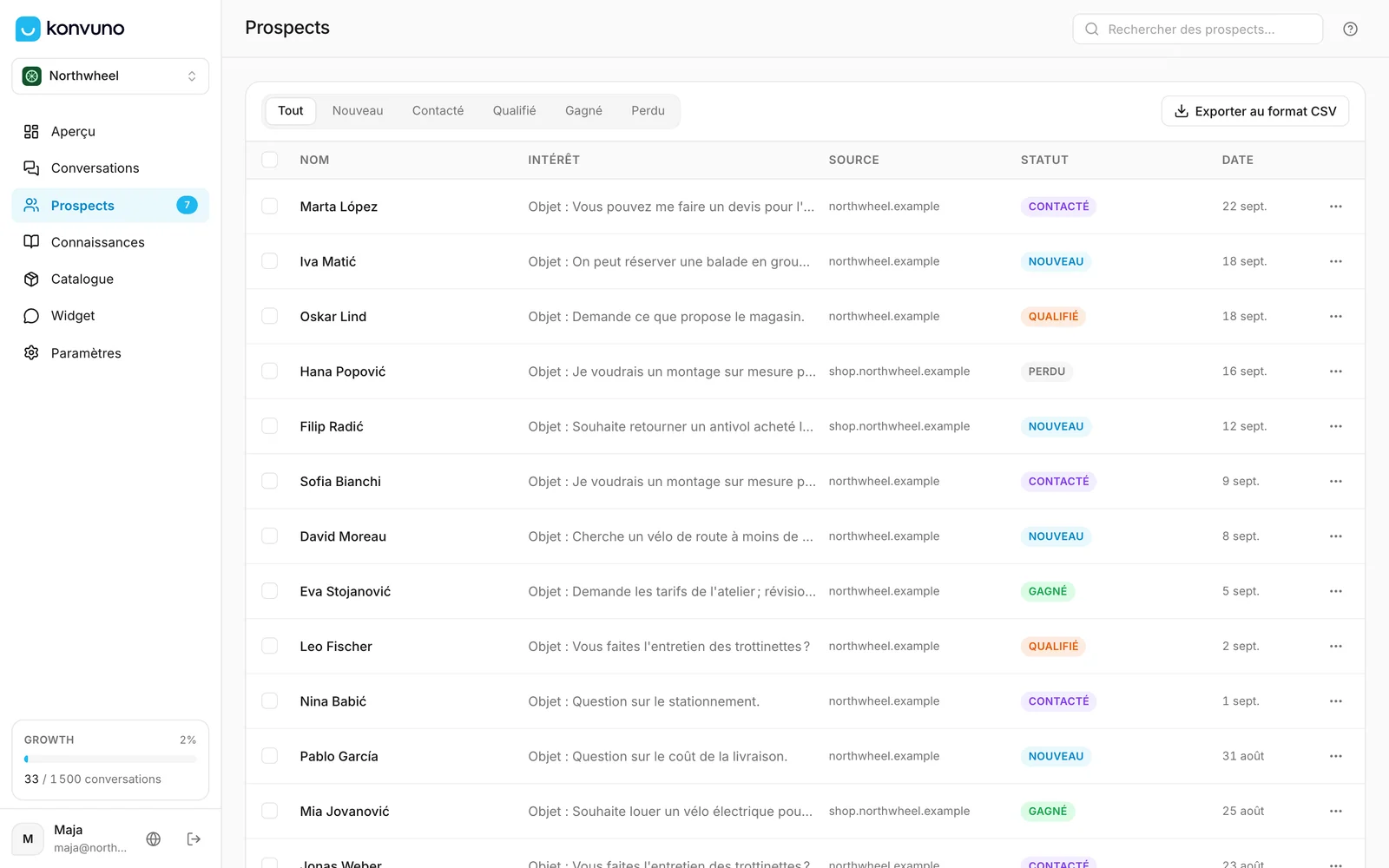Focus the Rechercher des prospects search field

click(1198, 29)
